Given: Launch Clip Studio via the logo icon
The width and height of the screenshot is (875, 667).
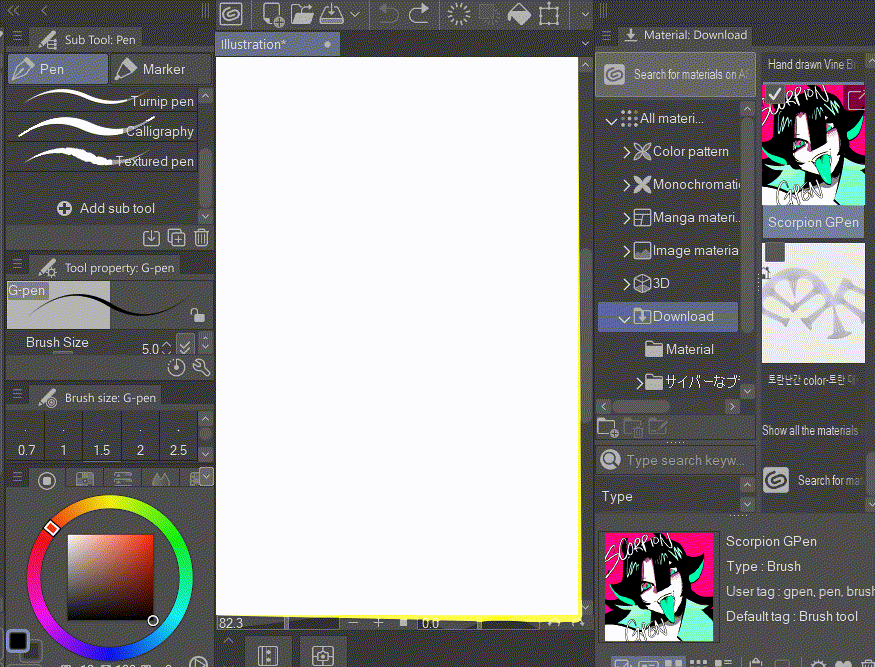Looking at the screenshot, I should [230, 13].
